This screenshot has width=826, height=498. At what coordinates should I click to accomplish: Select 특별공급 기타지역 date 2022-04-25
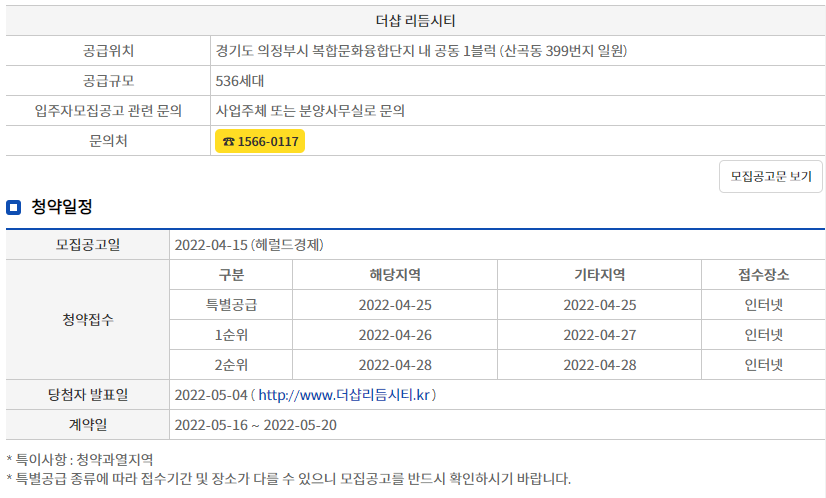[599, 305]
